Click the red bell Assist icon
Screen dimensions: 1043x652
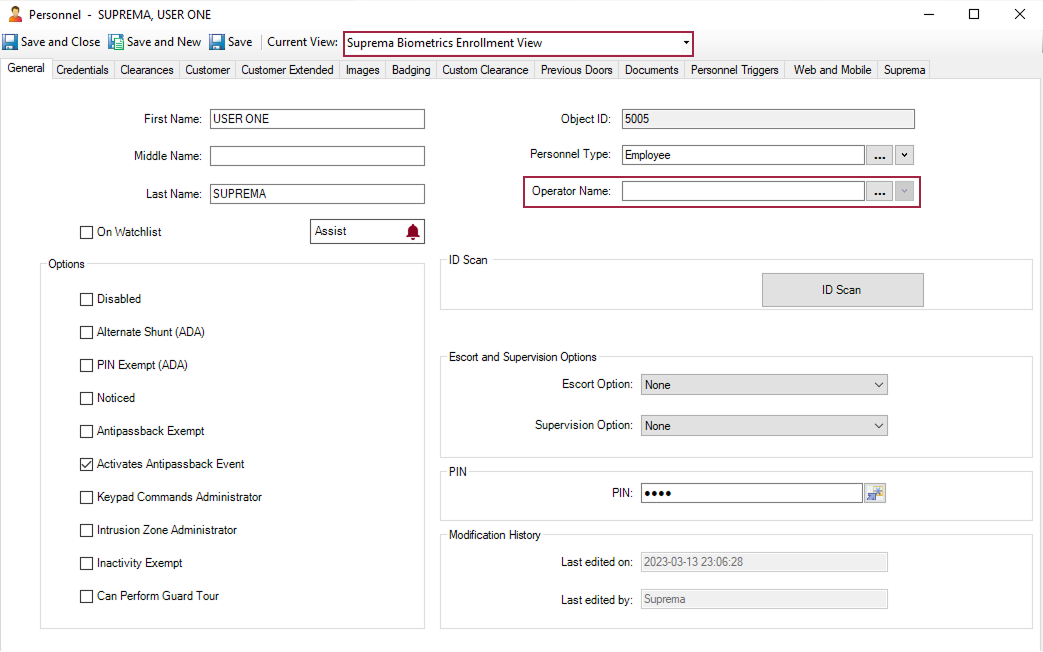[x=413, y=232]
